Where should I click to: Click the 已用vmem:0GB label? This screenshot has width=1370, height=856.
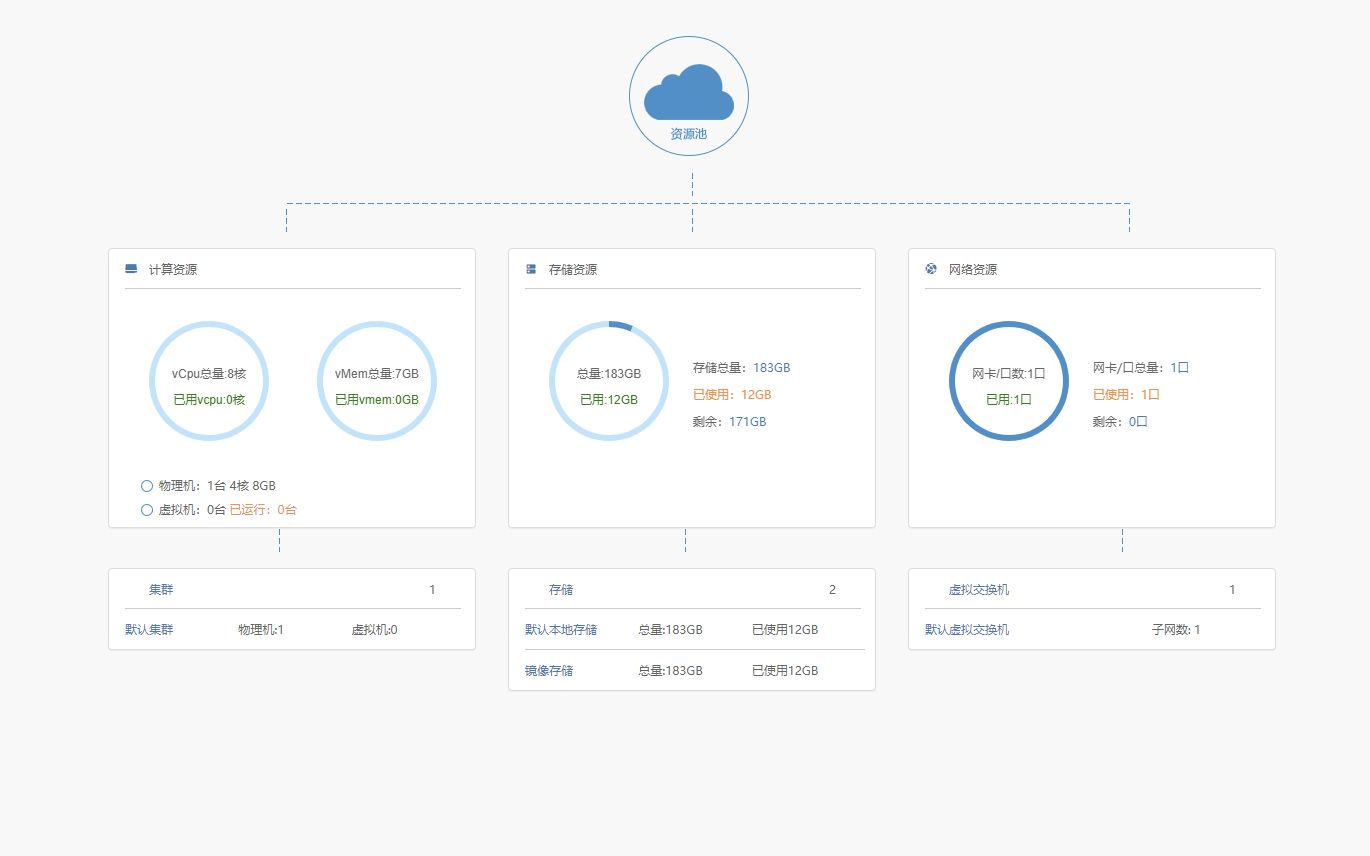pyautogui.click(x=377, y=399)
